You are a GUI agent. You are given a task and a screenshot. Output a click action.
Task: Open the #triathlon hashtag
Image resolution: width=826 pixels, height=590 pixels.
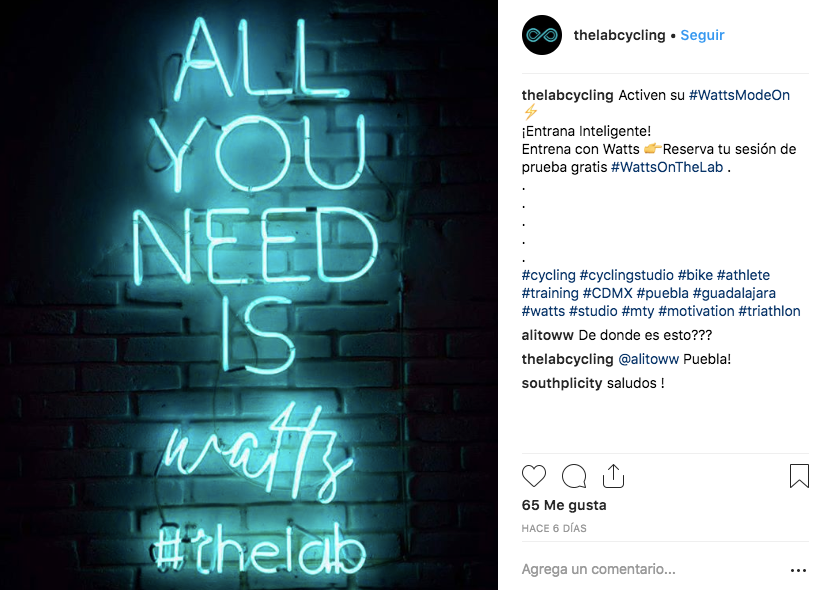[769, 311]
